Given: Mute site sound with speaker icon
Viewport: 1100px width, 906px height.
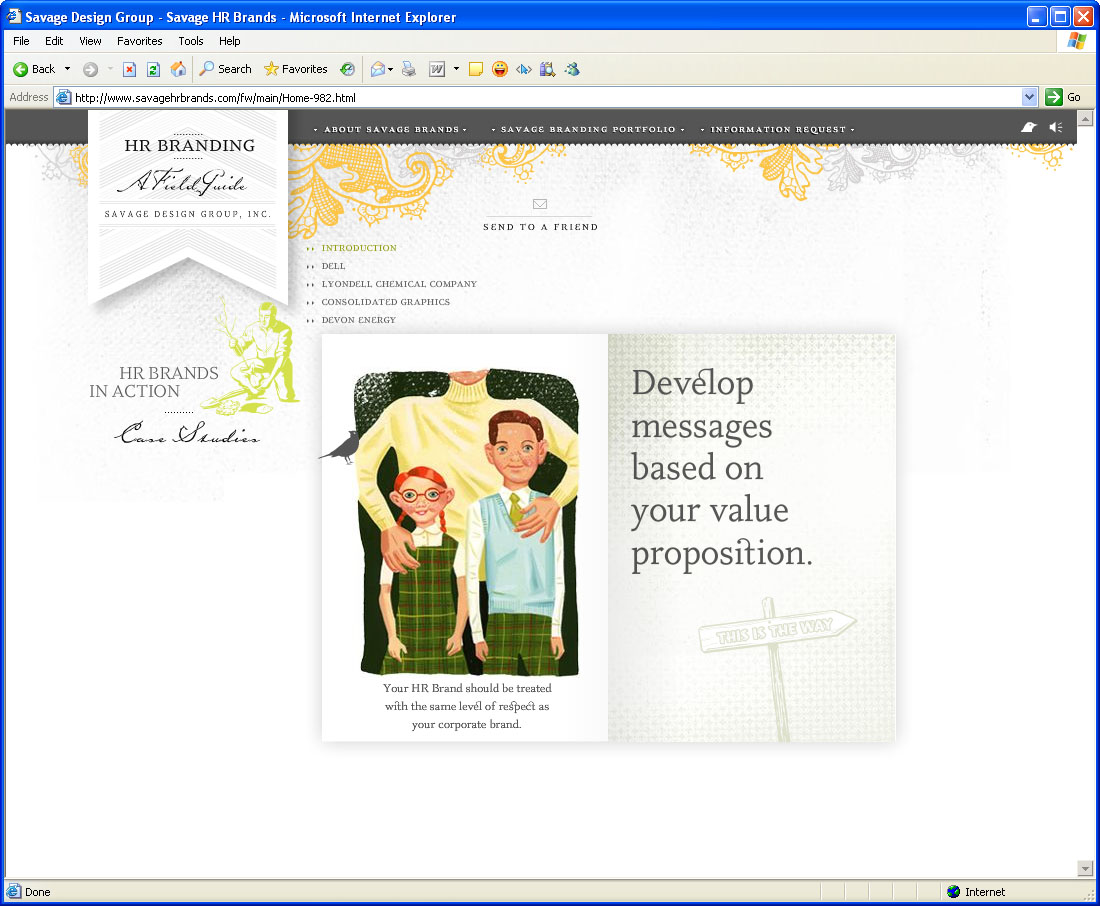Looking at the screenshot, I should [1056, 127].
